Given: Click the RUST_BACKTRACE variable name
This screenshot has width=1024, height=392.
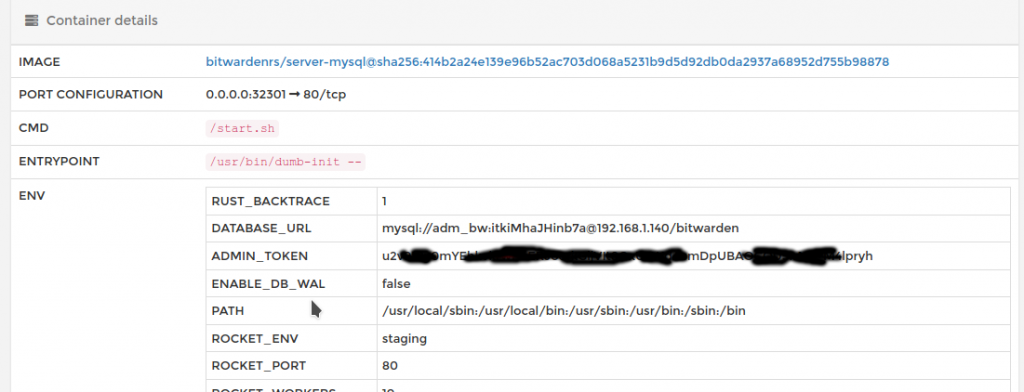Looking at the screenshot, I should [270, 201].
